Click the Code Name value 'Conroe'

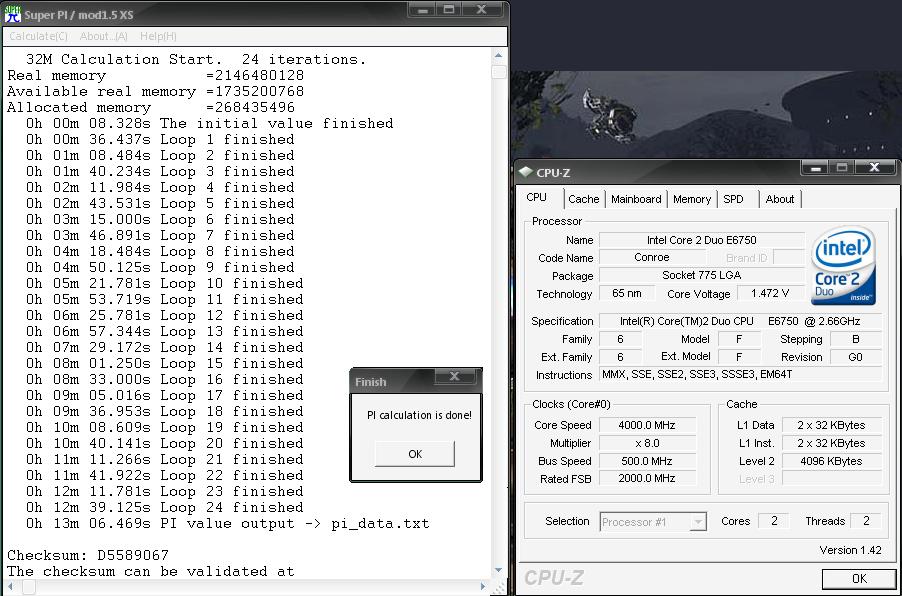651,257
